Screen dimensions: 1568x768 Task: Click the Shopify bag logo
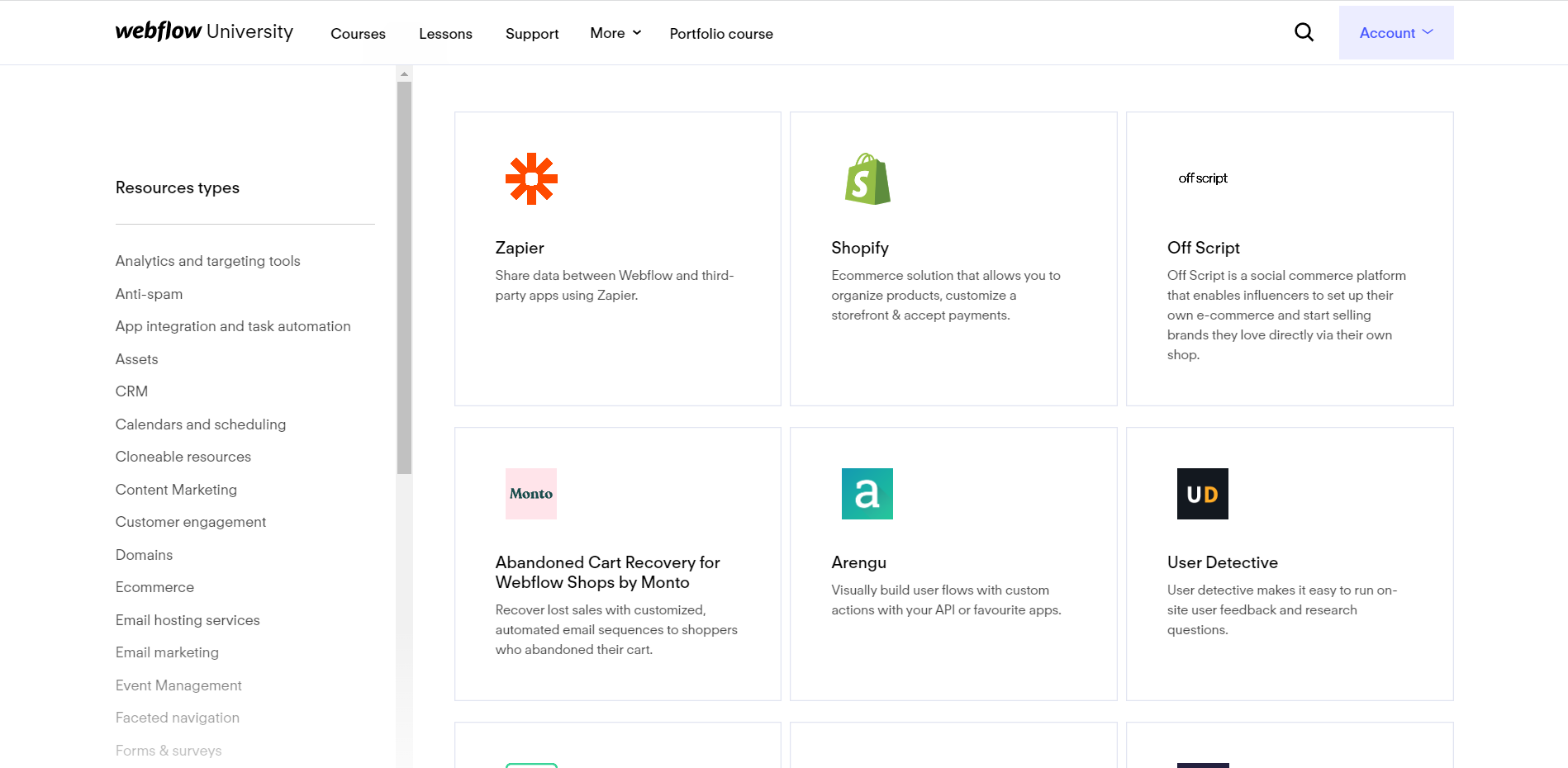(x=867, y=178)
